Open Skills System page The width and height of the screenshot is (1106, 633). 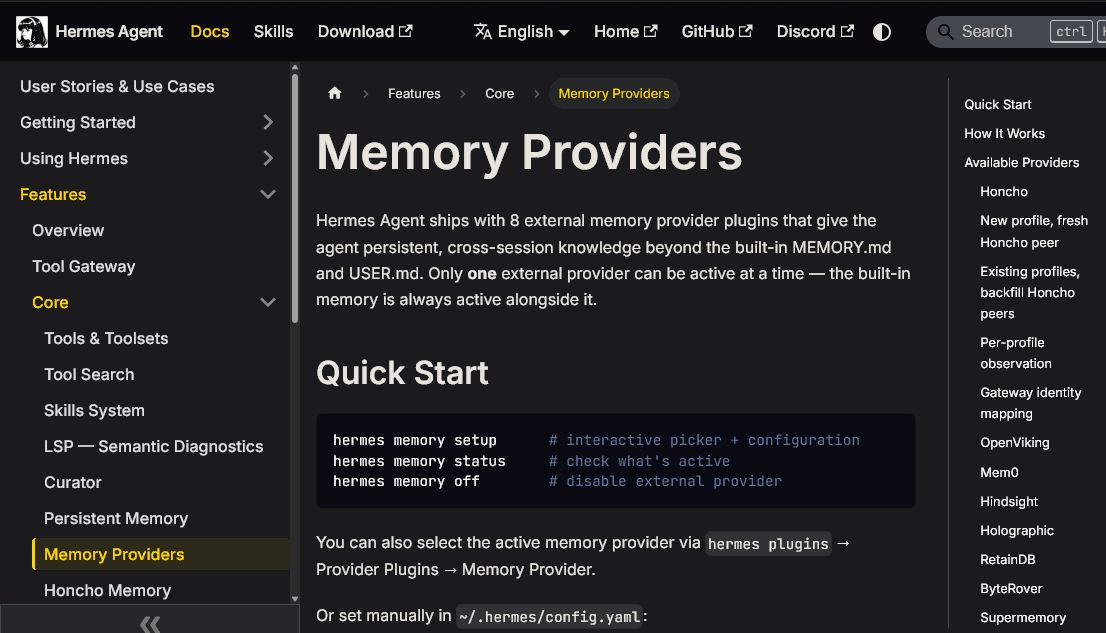click(94, 410)
